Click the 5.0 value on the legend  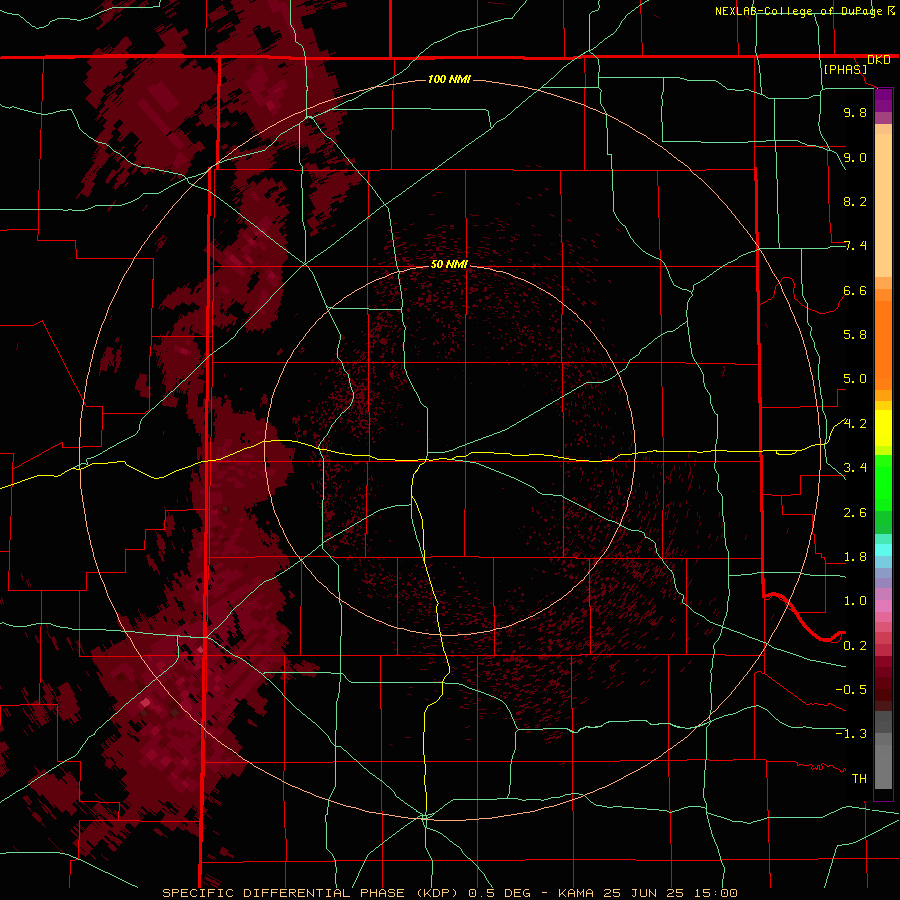pyautogui.click(x=855, y=379)
